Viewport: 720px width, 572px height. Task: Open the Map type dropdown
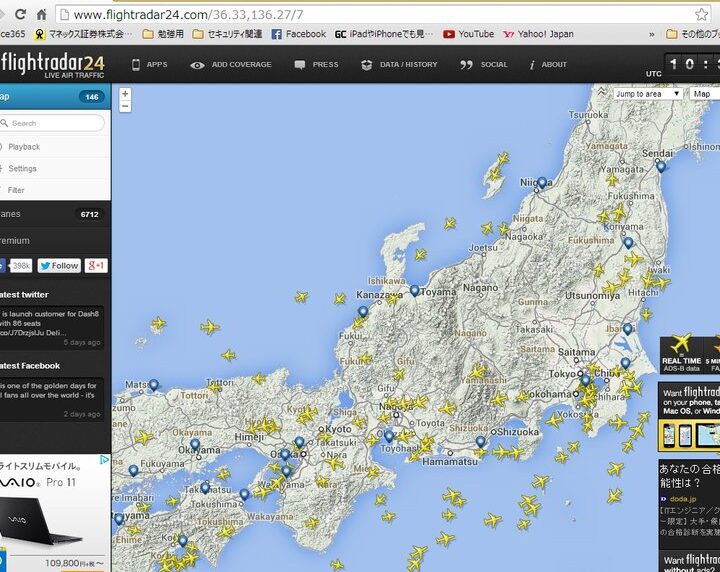click(703, 94)
